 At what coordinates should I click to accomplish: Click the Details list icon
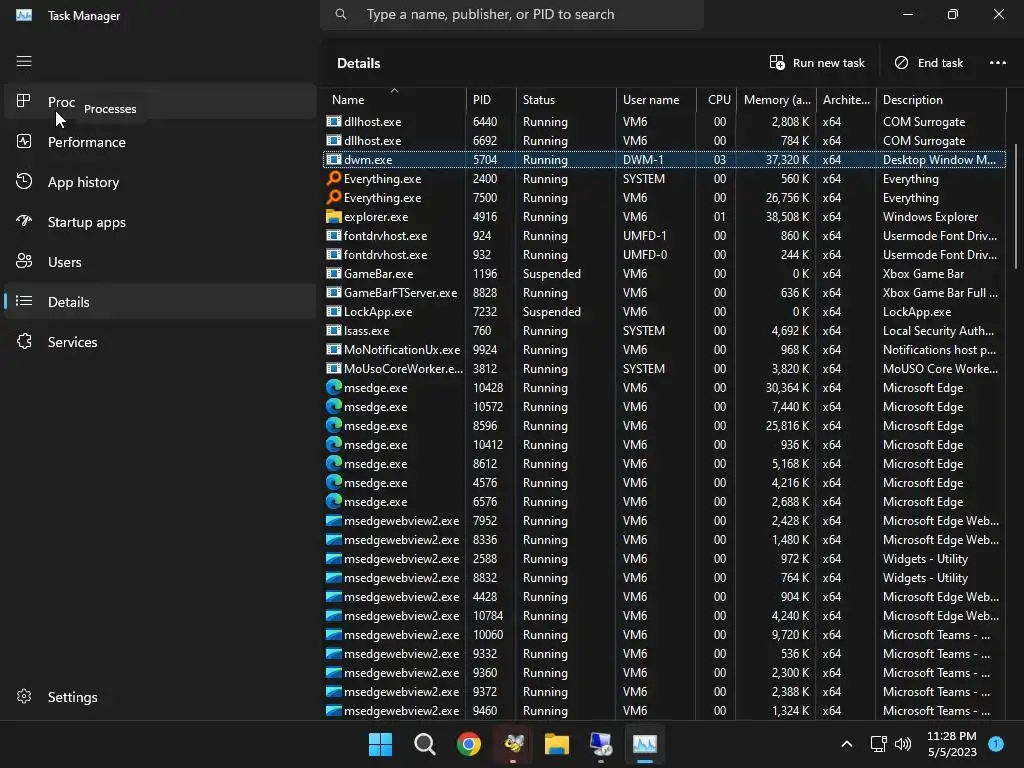(x=24, y=301)
